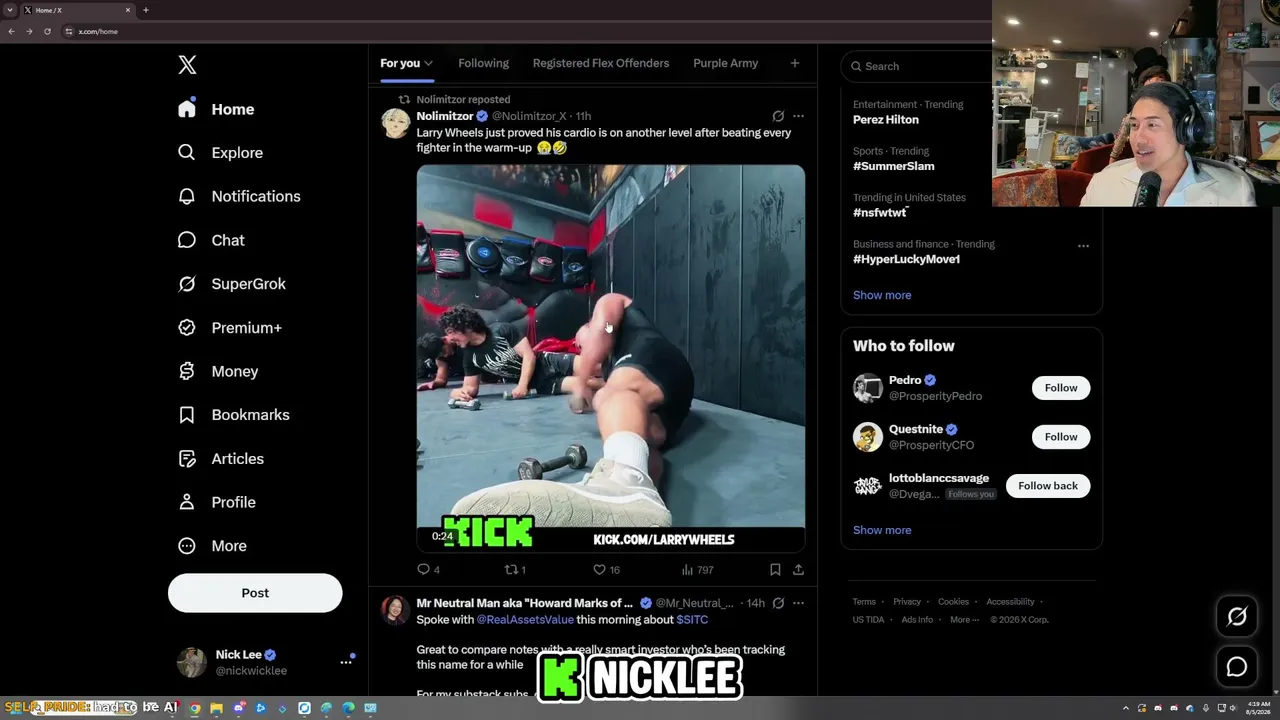Viewport: 1280px width, 720px height.
Task: Open Nick Lee account switcher menu
Action: pos(346,662)
